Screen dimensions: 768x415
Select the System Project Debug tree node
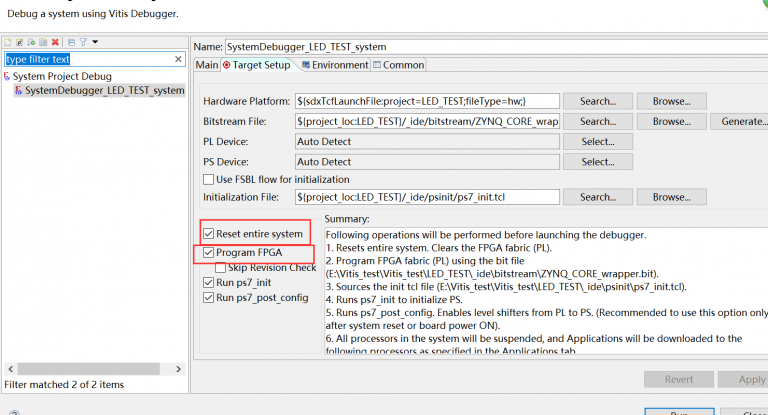coord(62,76)
